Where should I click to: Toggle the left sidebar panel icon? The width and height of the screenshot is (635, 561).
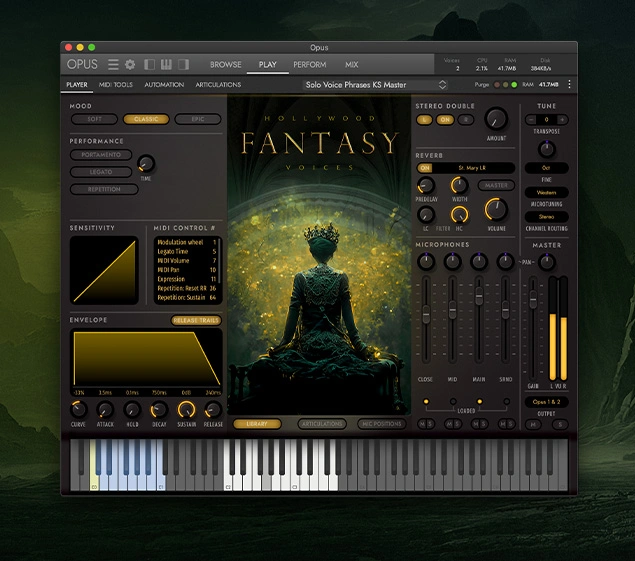tap(149, 64)
